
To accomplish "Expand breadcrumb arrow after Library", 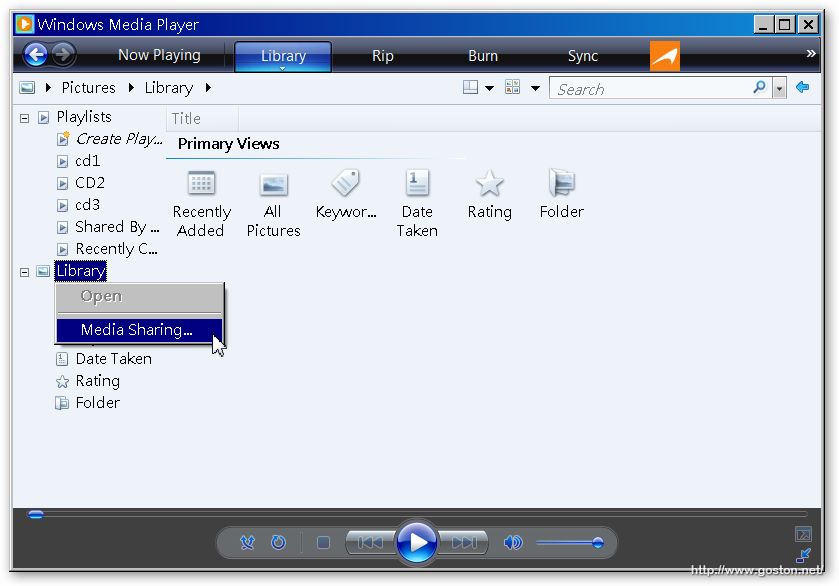I will coord(208,87).
